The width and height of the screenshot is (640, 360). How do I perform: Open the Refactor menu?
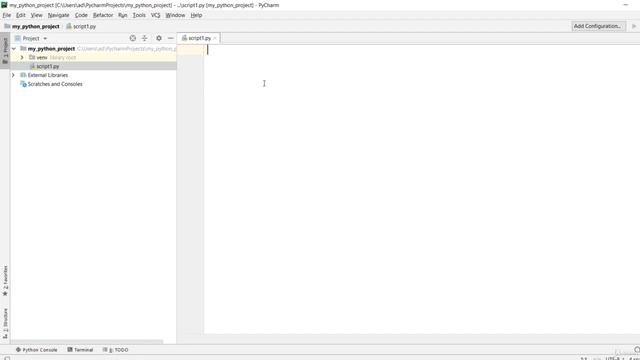[x=103, y=15]
